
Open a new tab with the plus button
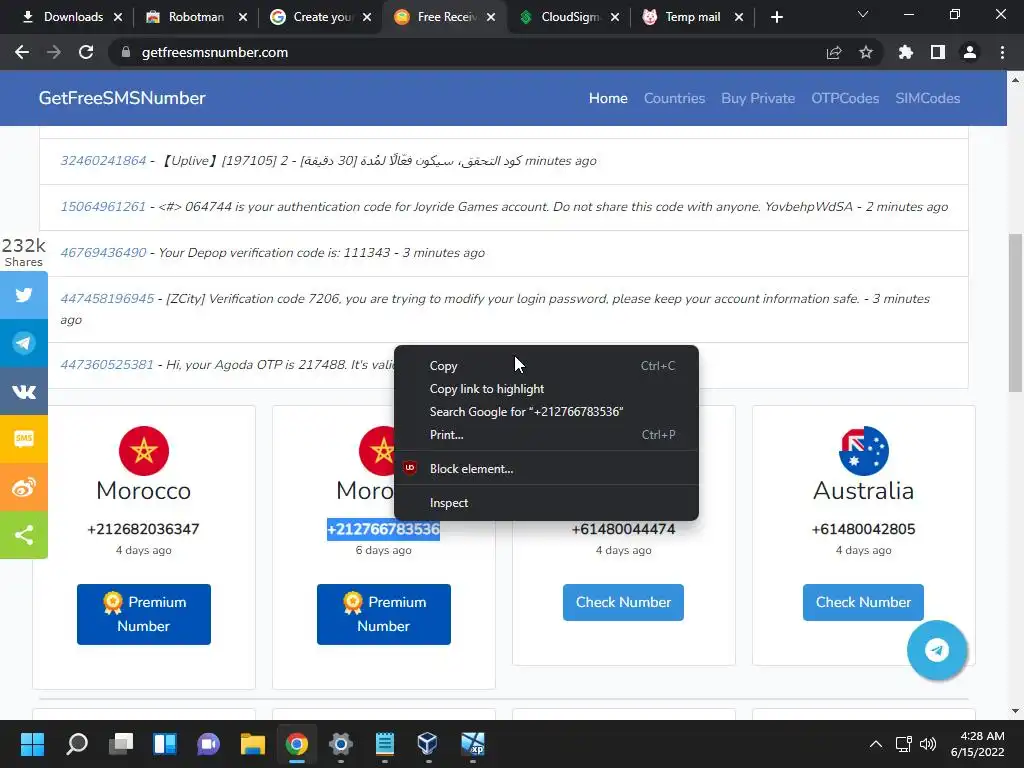[776, 17]
